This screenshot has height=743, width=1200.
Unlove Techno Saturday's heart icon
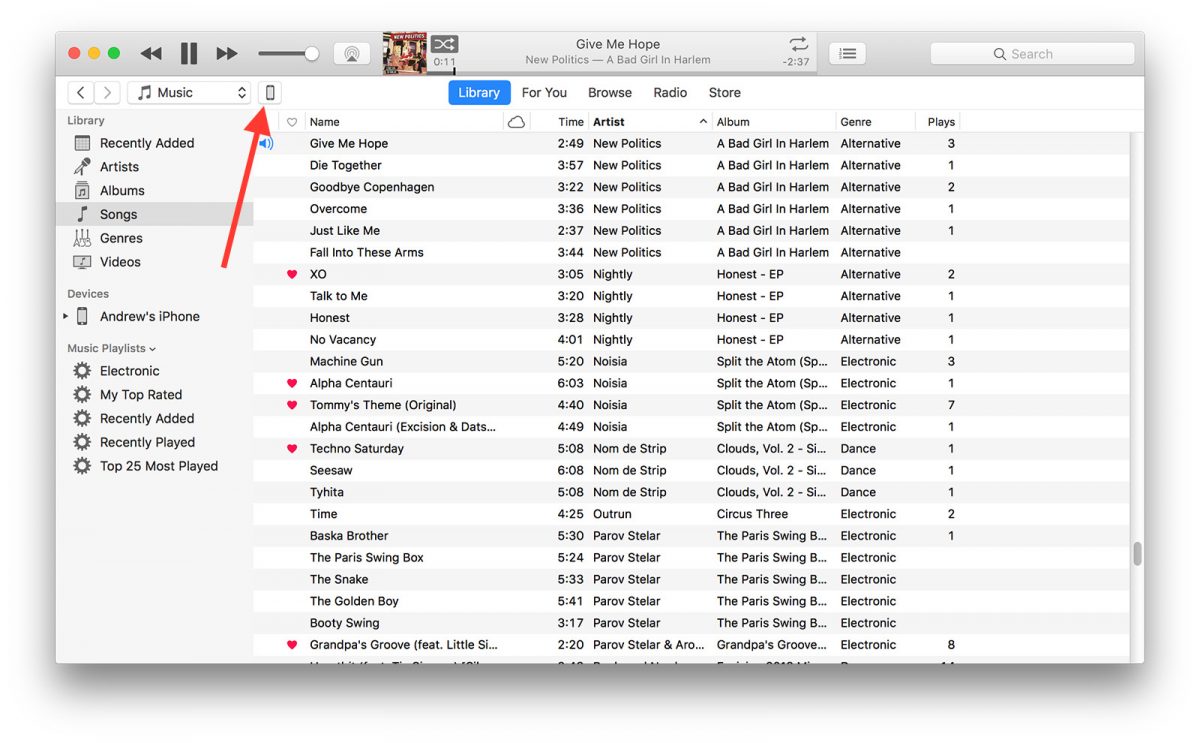pyautogui.click(x=291, y=448)
